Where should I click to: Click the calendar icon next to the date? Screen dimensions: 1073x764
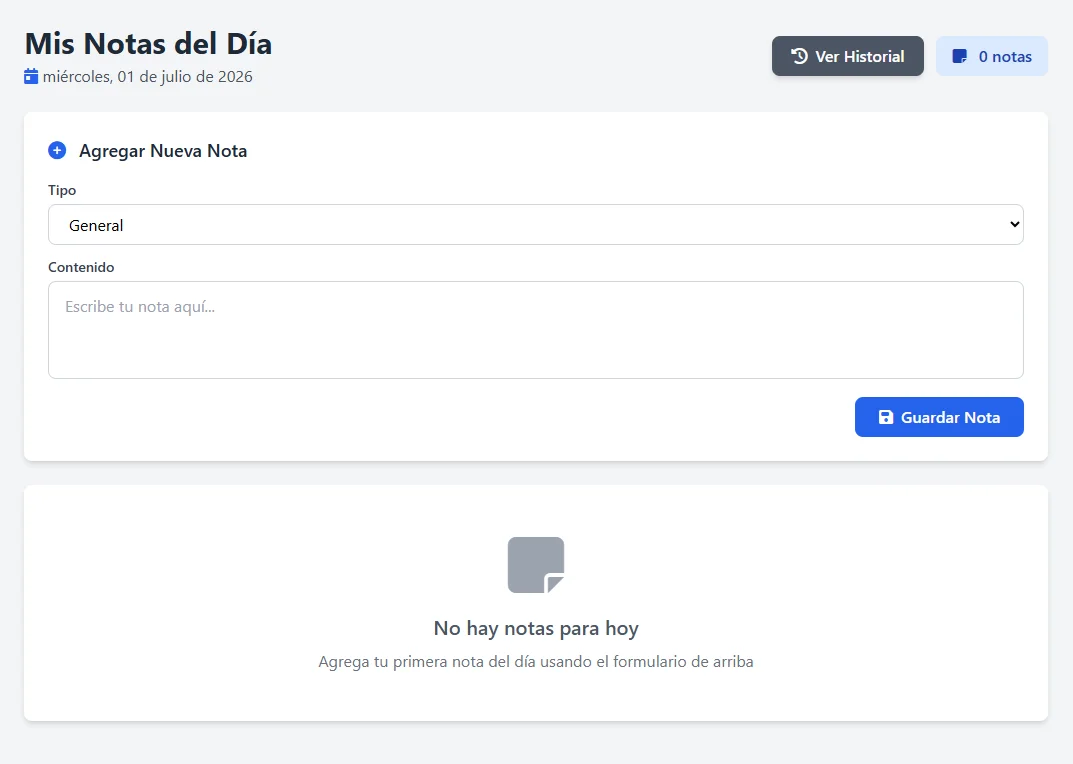(x=31, y=76)
